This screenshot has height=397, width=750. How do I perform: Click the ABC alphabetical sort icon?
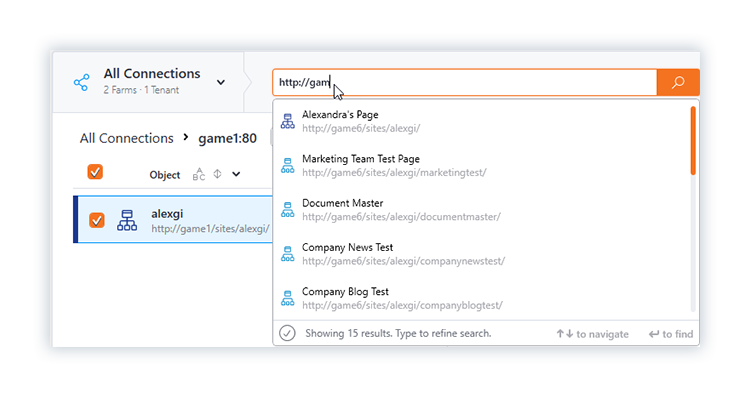(199, 174)
